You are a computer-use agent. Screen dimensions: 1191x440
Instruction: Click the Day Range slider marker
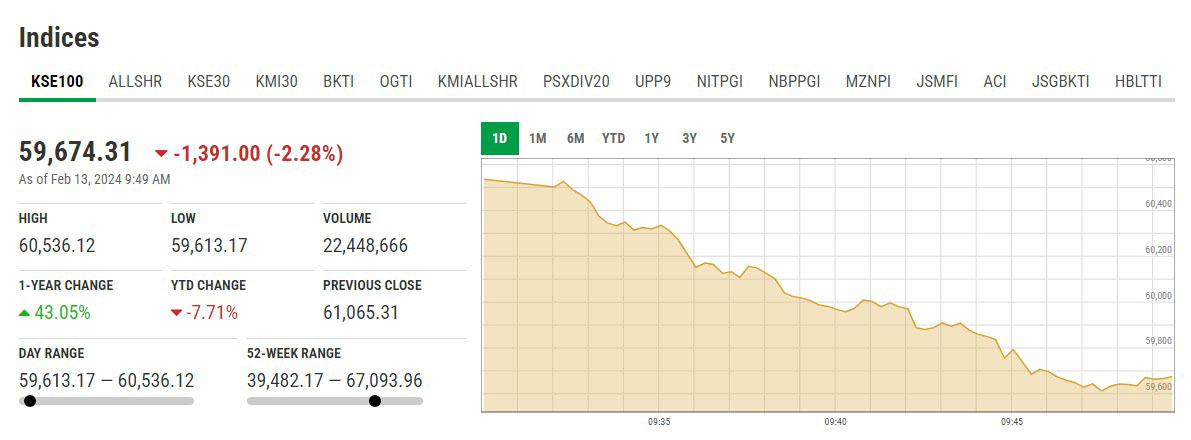pyautogui.click(x=30, y=401)
